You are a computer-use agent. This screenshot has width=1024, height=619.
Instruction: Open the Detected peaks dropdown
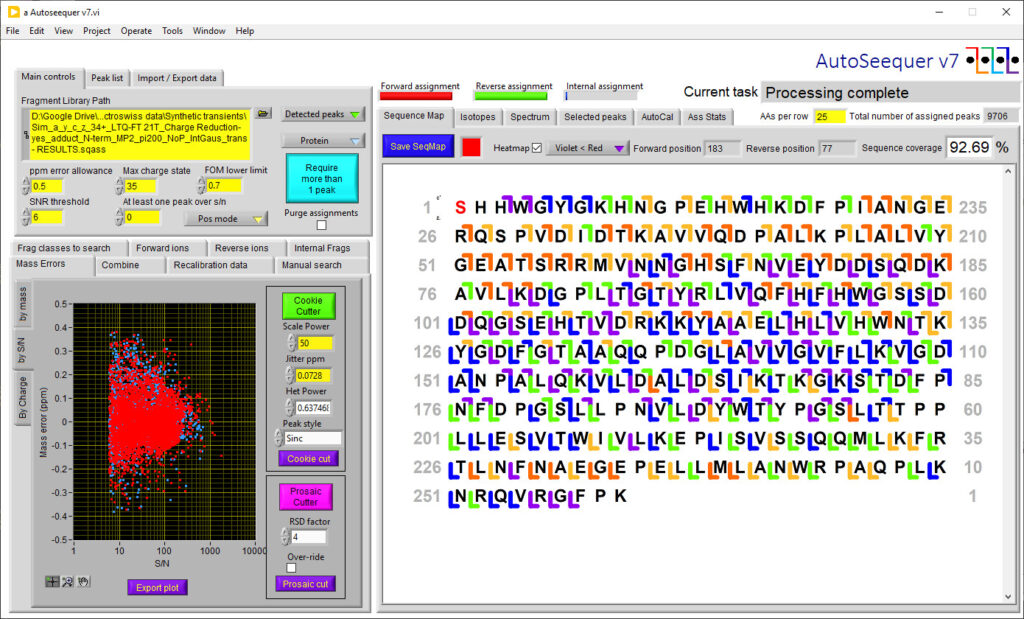pyautogui.click(x=323, y=114)
